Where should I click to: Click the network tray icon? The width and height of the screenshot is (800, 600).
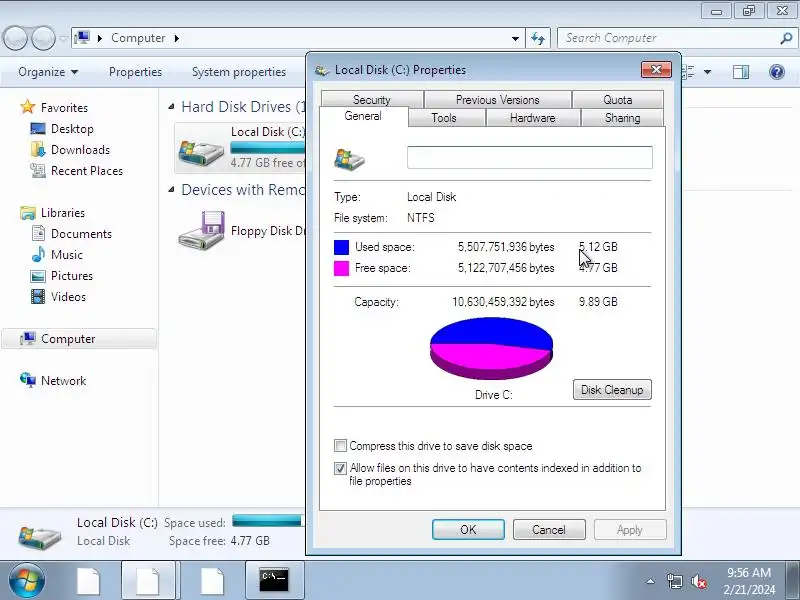(x=674, y=581)
